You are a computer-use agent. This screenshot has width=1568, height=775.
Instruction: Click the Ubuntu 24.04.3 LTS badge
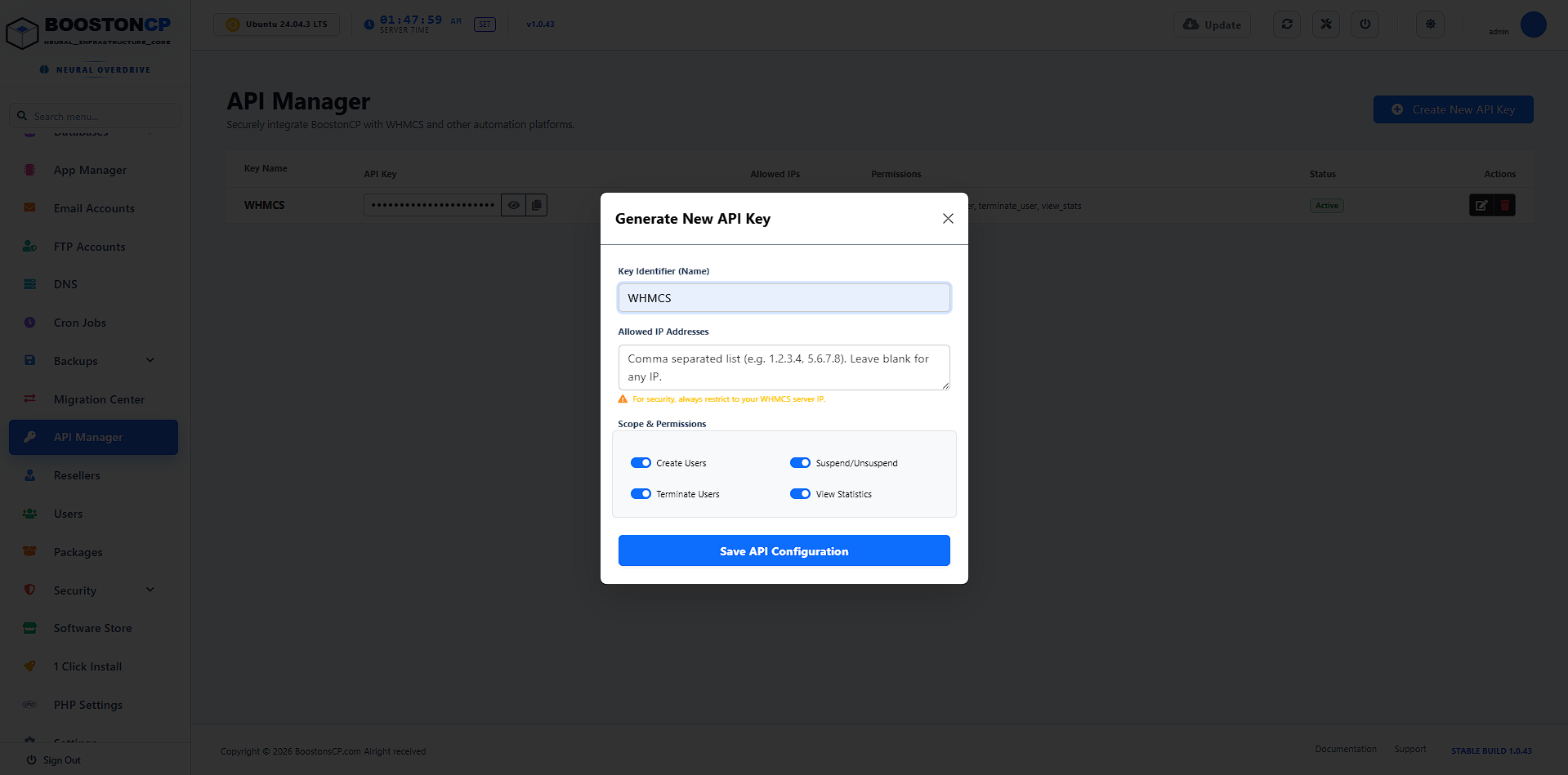point(276,24)
